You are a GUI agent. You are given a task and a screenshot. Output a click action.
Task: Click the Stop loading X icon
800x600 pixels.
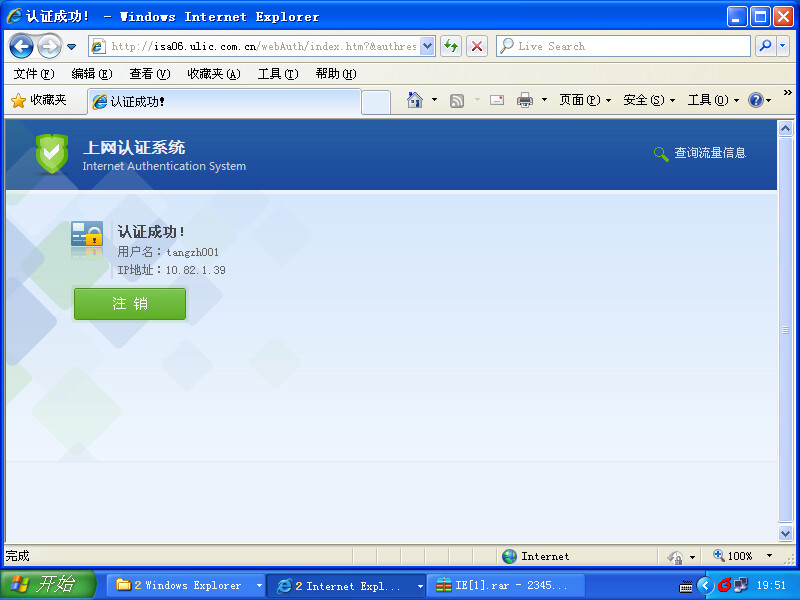pyautogui.click(x=477, y=46)
